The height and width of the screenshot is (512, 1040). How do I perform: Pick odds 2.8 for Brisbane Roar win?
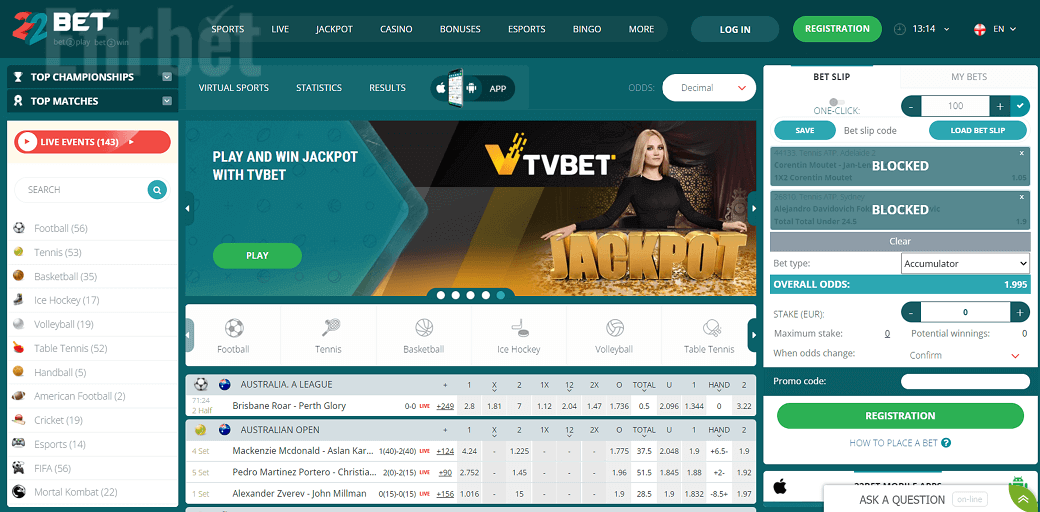pos(470,406)
